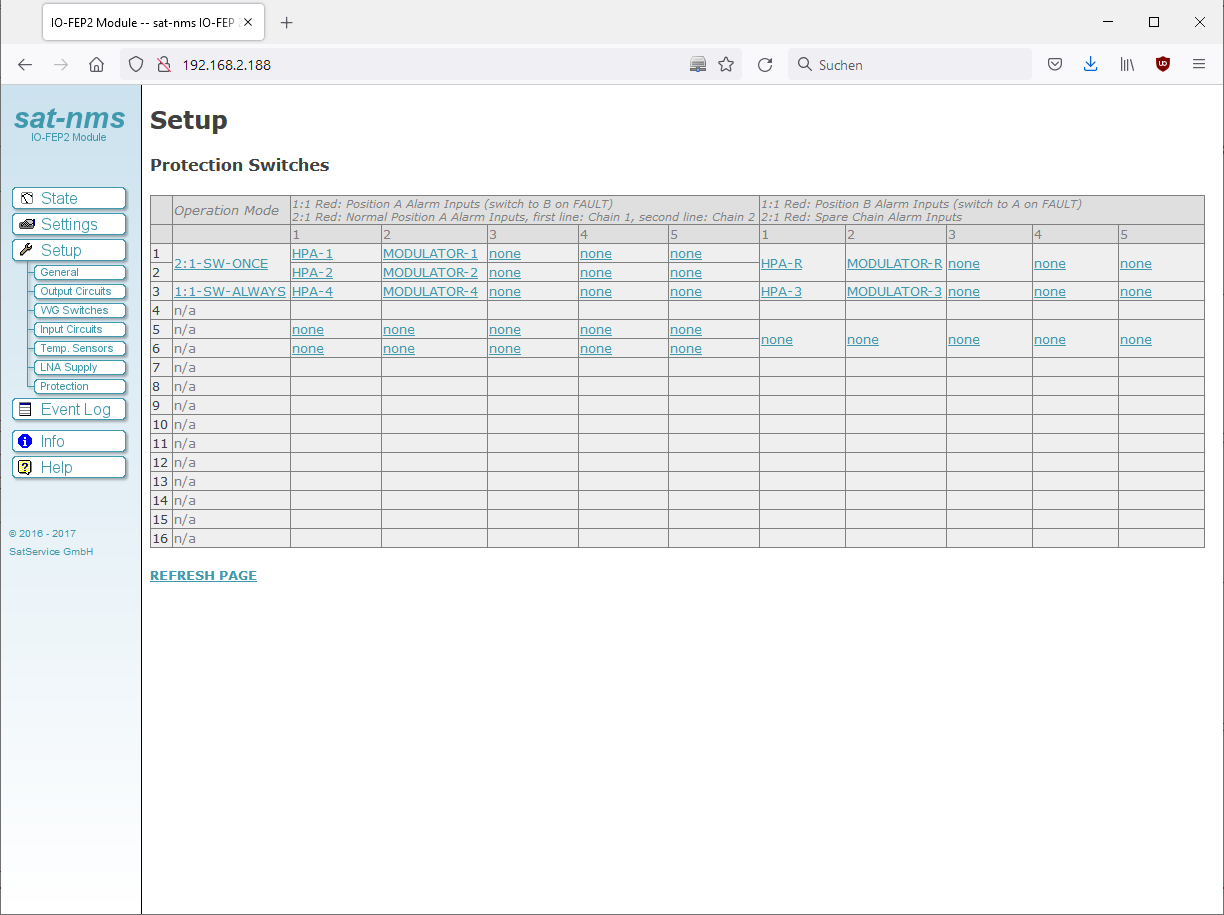Select the Output Circuits setup subpage
The image size is (1224, 915).
click(x=76, y=291)
